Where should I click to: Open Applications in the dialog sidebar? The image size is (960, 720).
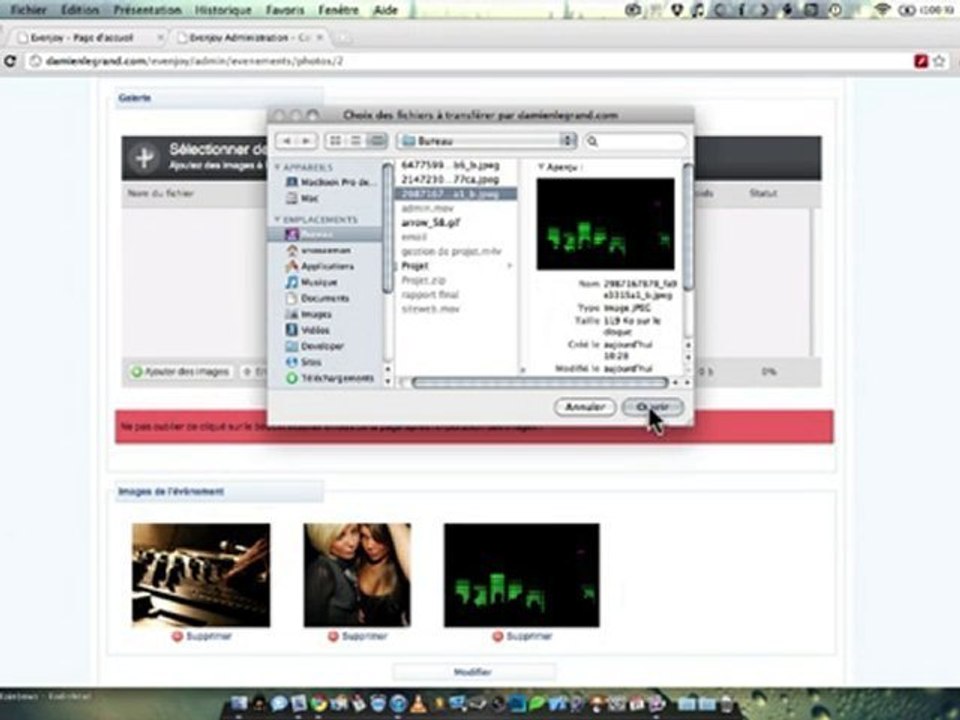[320, 266]
